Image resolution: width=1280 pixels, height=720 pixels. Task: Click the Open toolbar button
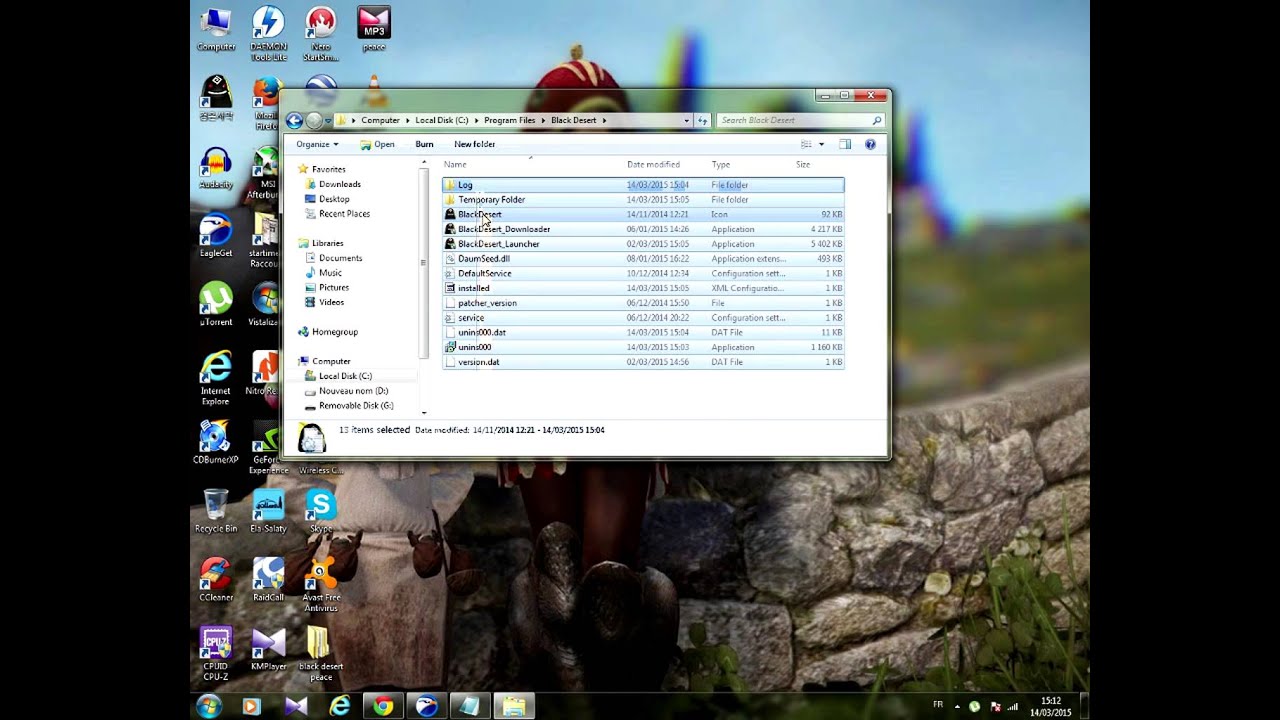[x=378, y=144]
